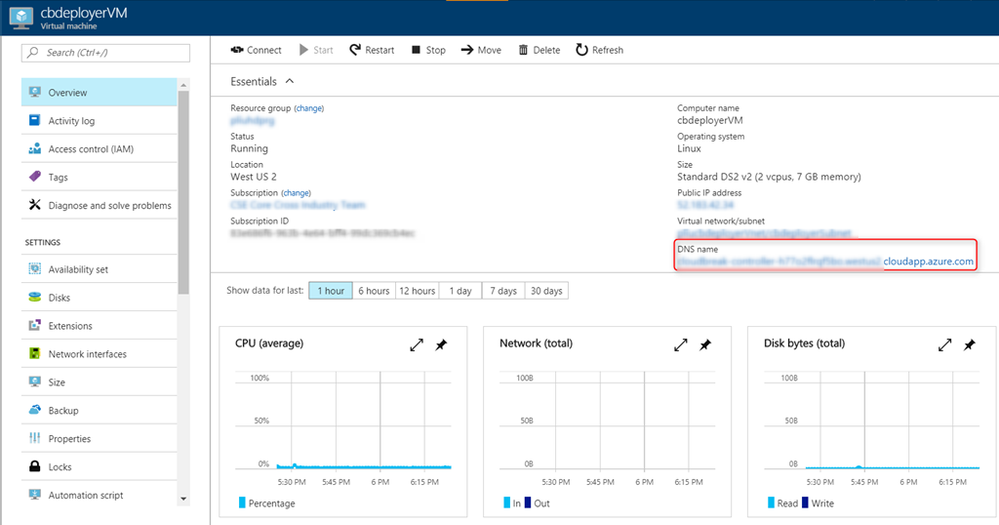Open Access control (IAM)
Screen dimensions: 999x525
point(99,149)
